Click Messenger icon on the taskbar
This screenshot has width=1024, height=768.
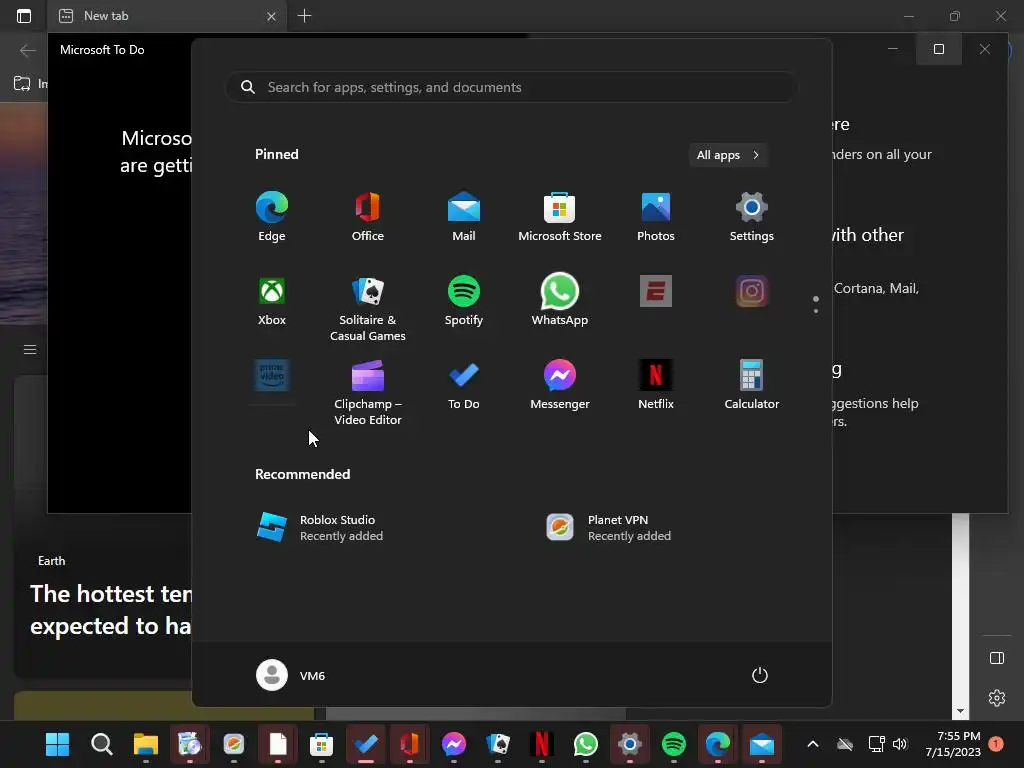(454, 744)
